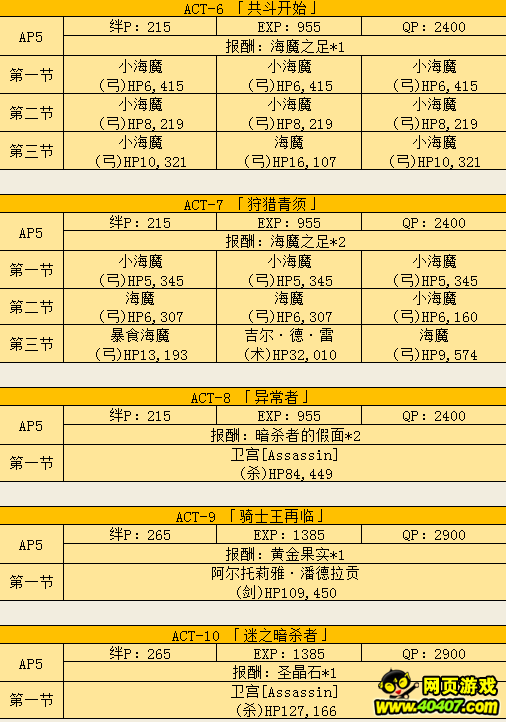Select the AP5 cell in ACT-8
The height and width of the screenshot is (722, 506).
pyautogui.click(x=31, y=425)
